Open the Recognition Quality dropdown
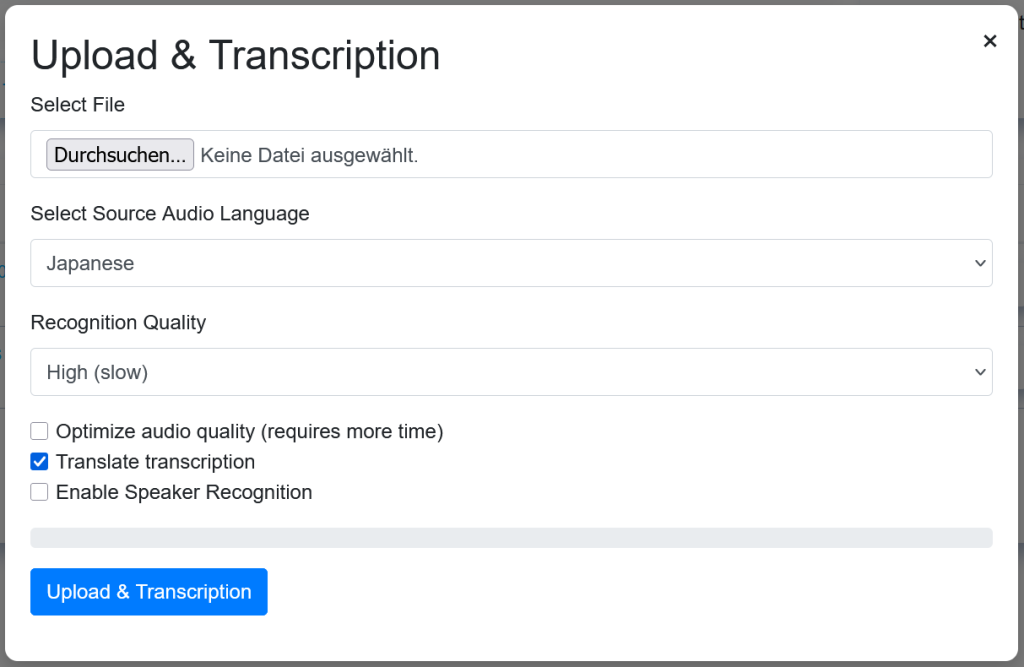The image size is (1024, 667). (x=511, y=372)
